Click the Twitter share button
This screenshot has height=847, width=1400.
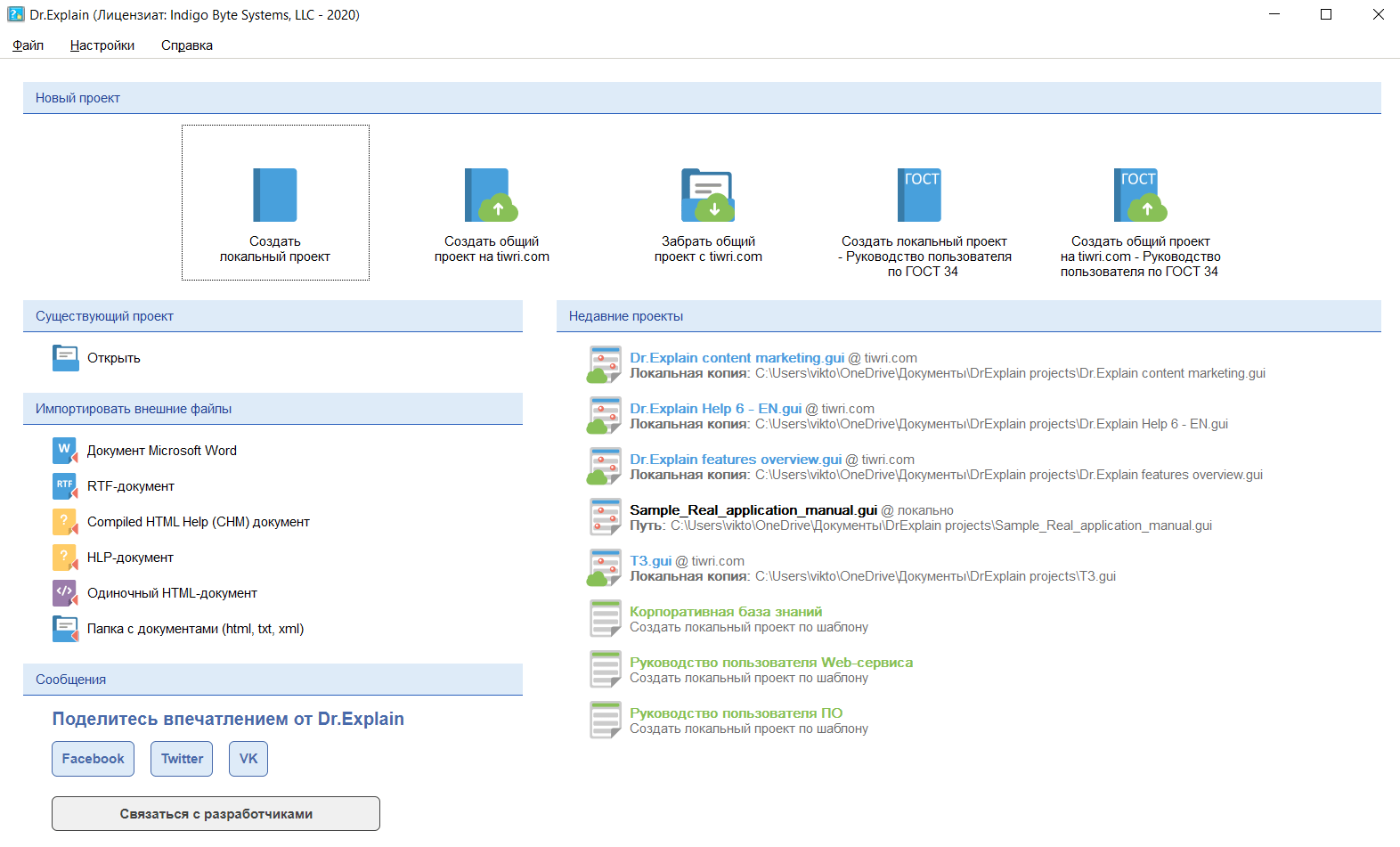(x=182, y=759)
